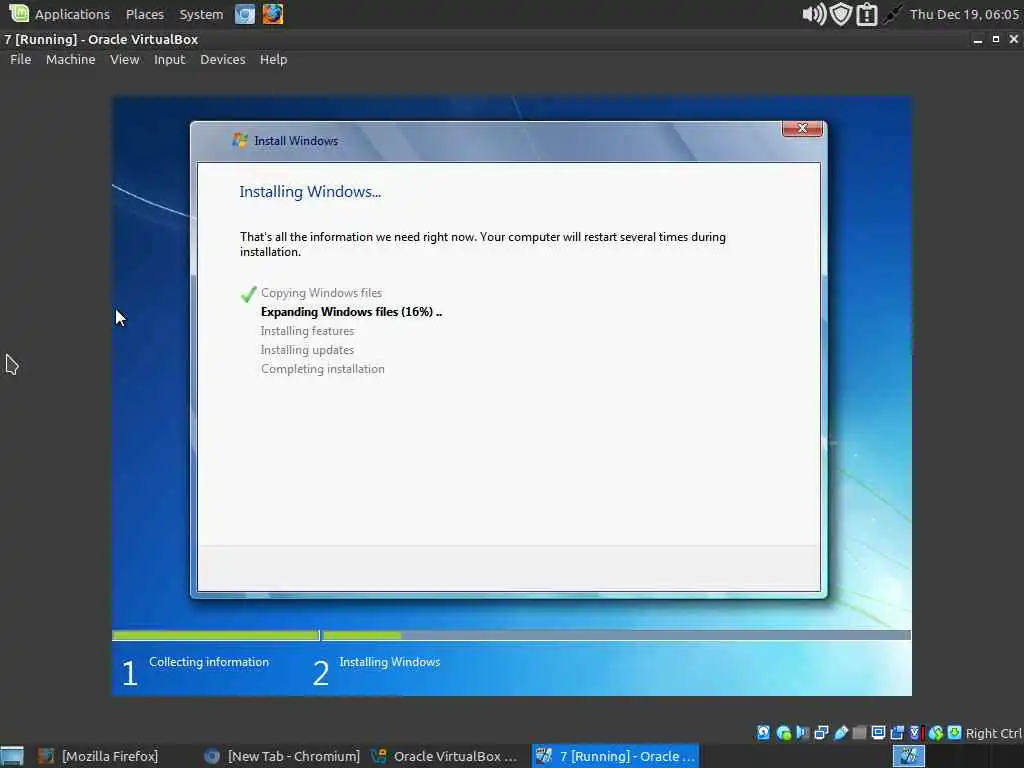Viewport: 1024px width, 768px height.
Task: Click the 'Collecting information' progress bar segment
Action: coord(216,635)
